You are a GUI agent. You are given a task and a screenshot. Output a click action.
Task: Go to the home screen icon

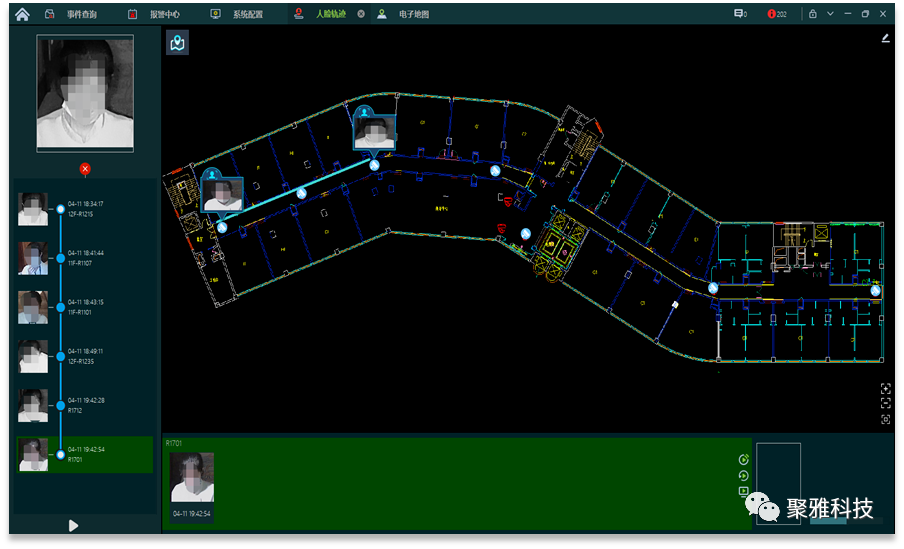[x=22, y=14]
